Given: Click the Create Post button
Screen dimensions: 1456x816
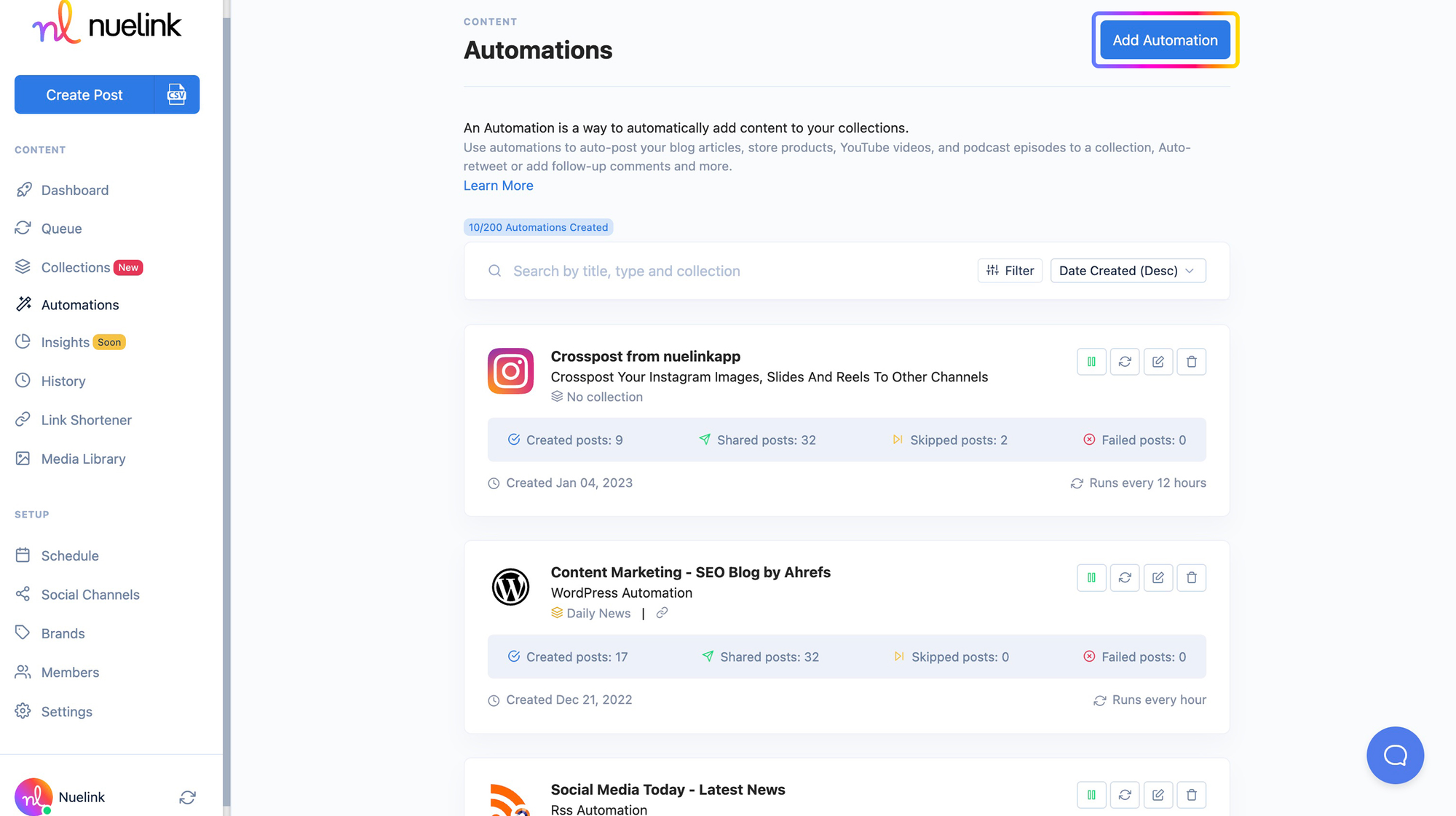Looking at the screenshot, I should [x=84, y=95].
